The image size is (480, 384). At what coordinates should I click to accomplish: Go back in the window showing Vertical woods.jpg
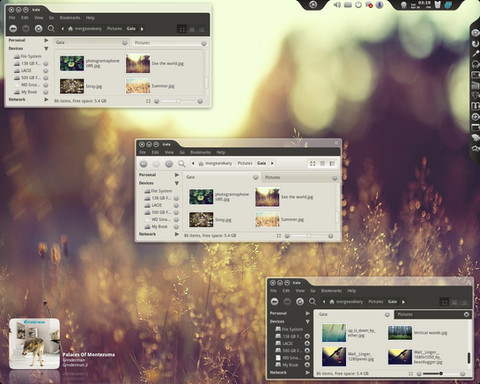(274, 302)
